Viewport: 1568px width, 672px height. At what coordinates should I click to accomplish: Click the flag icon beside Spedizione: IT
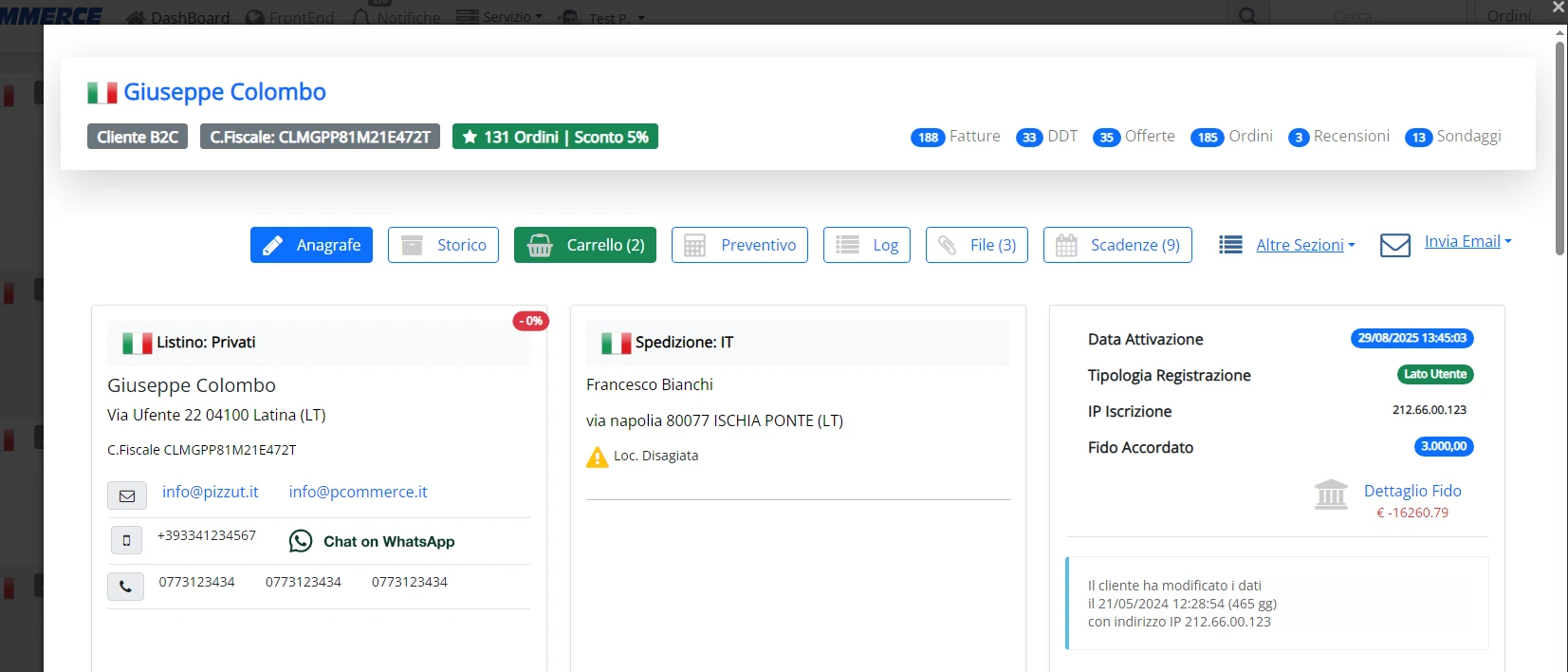617,343
